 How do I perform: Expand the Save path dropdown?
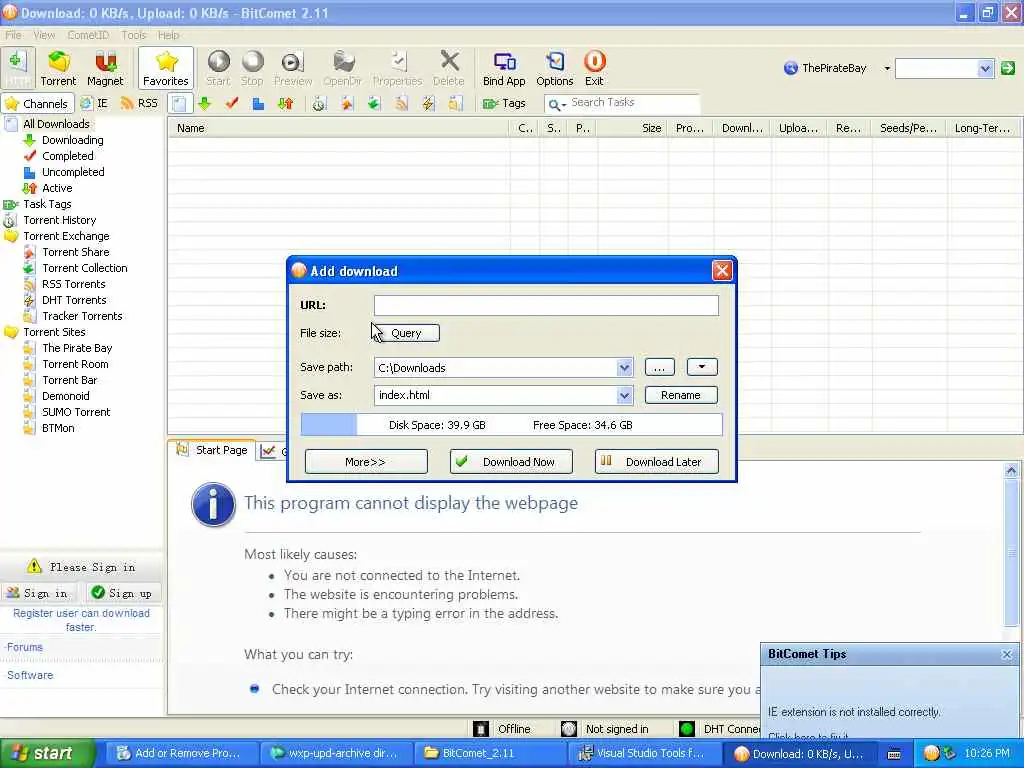(x=624, y=368)
